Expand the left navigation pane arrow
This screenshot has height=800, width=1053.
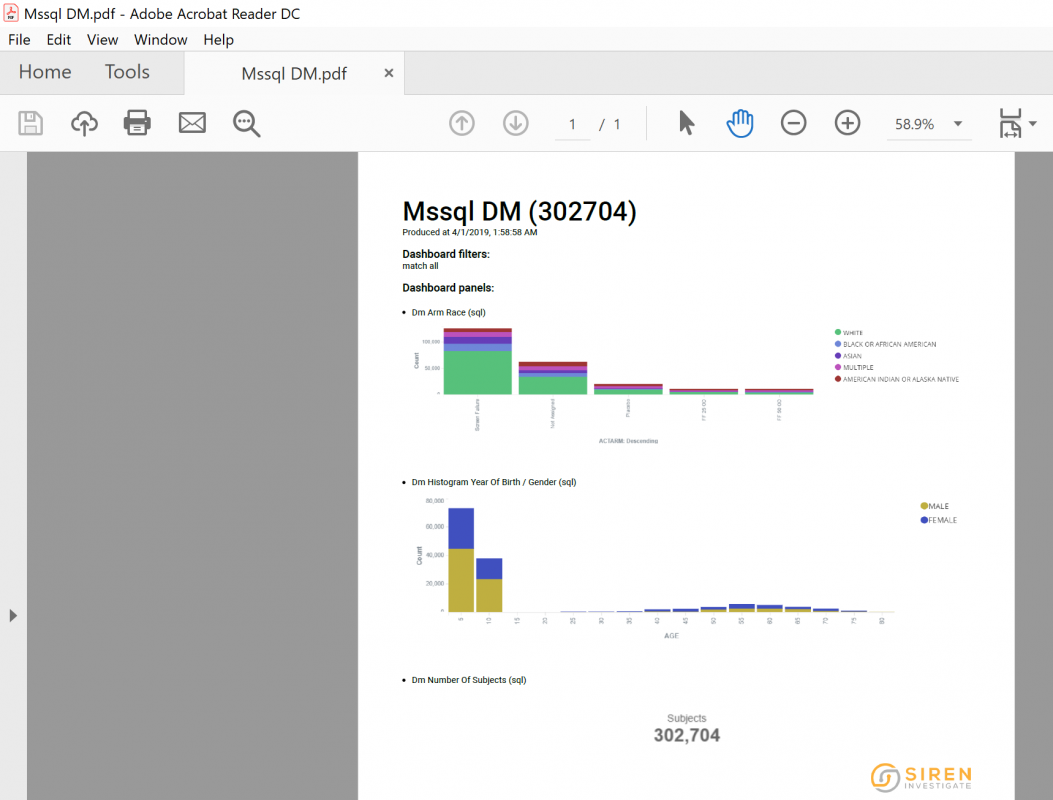pos(13,615)
